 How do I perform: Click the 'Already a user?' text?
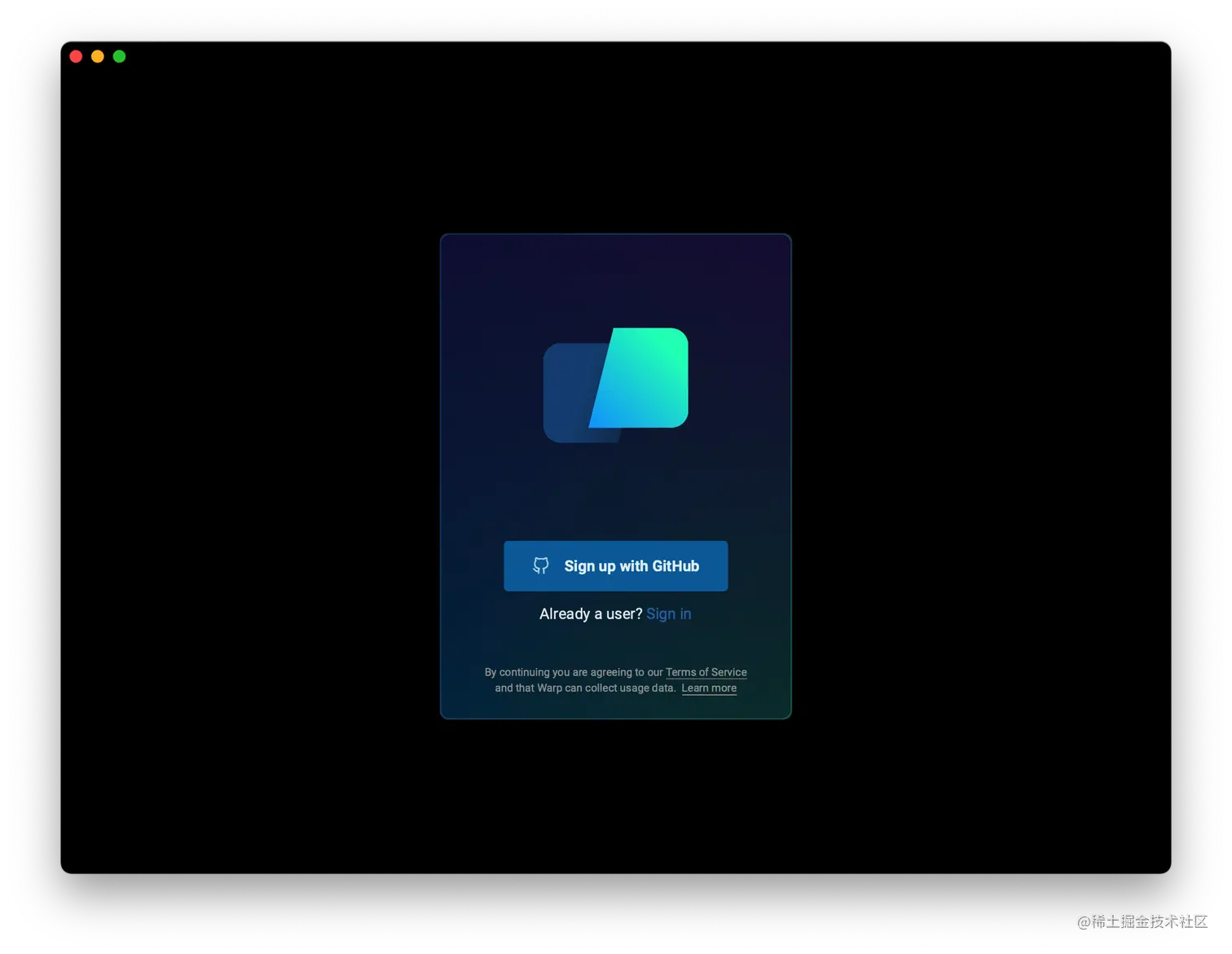click(591, 614)
